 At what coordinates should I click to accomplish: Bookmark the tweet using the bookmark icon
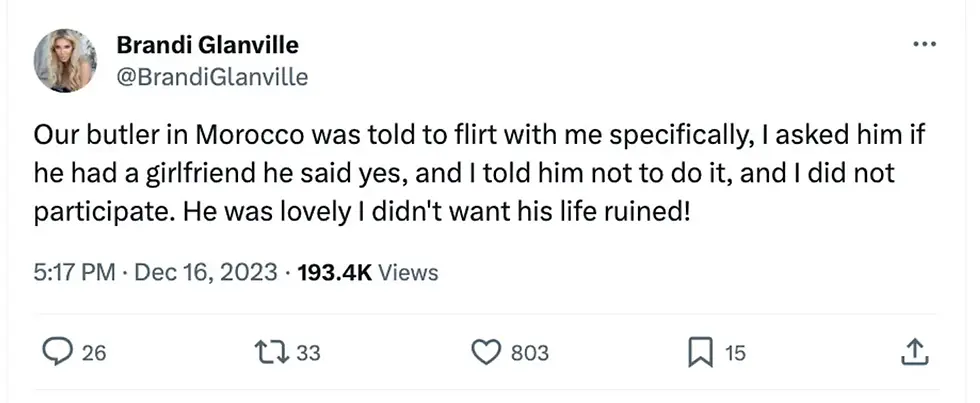pyautogui.click(x=700, y=351)
